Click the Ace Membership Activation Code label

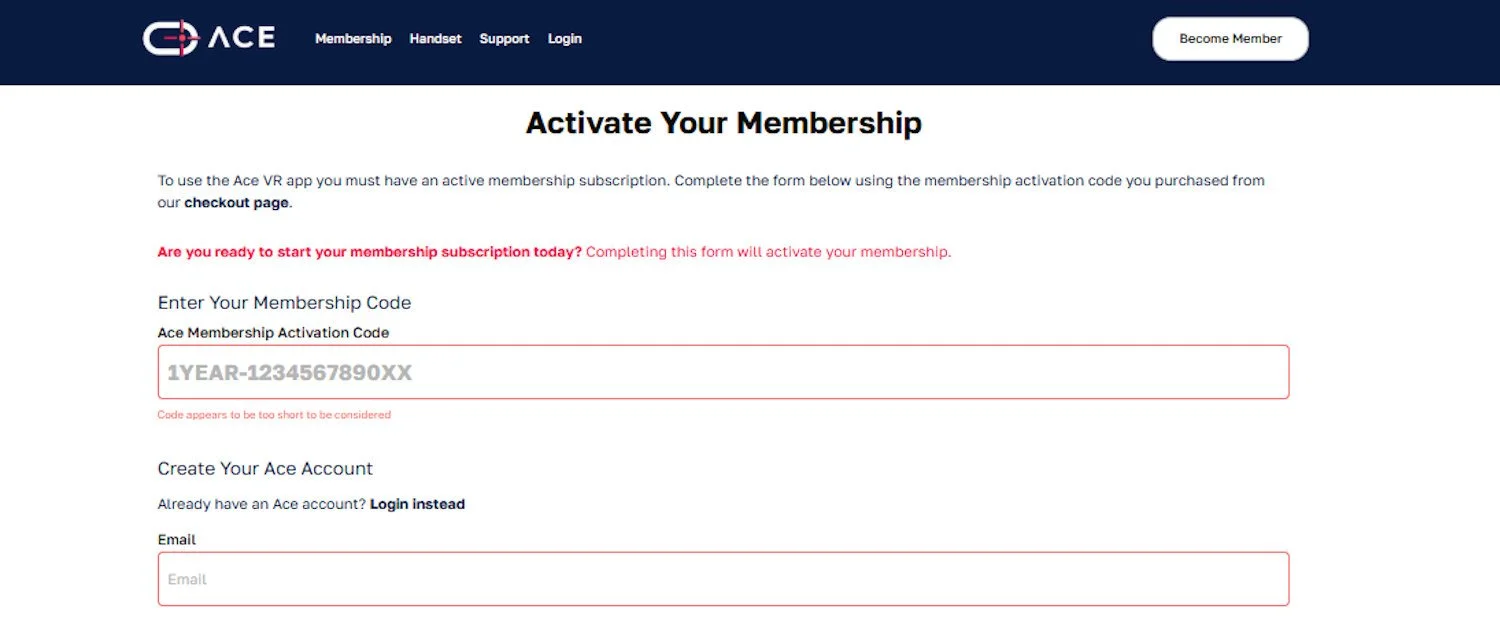[273, 333]
